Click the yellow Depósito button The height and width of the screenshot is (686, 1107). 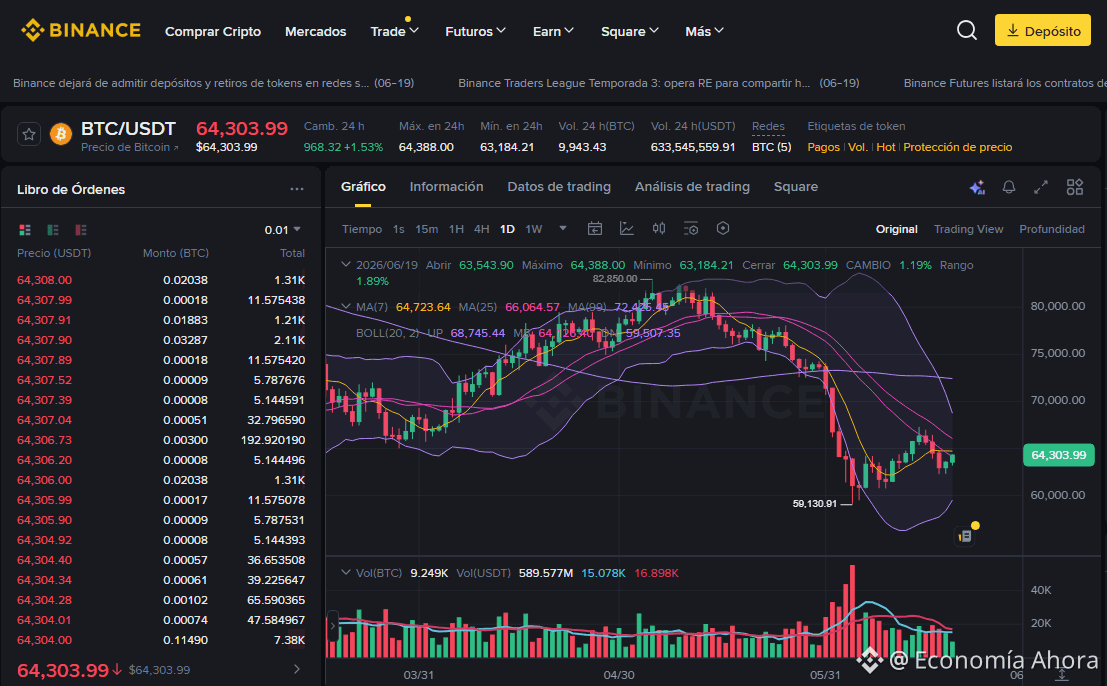point(1043,30)
